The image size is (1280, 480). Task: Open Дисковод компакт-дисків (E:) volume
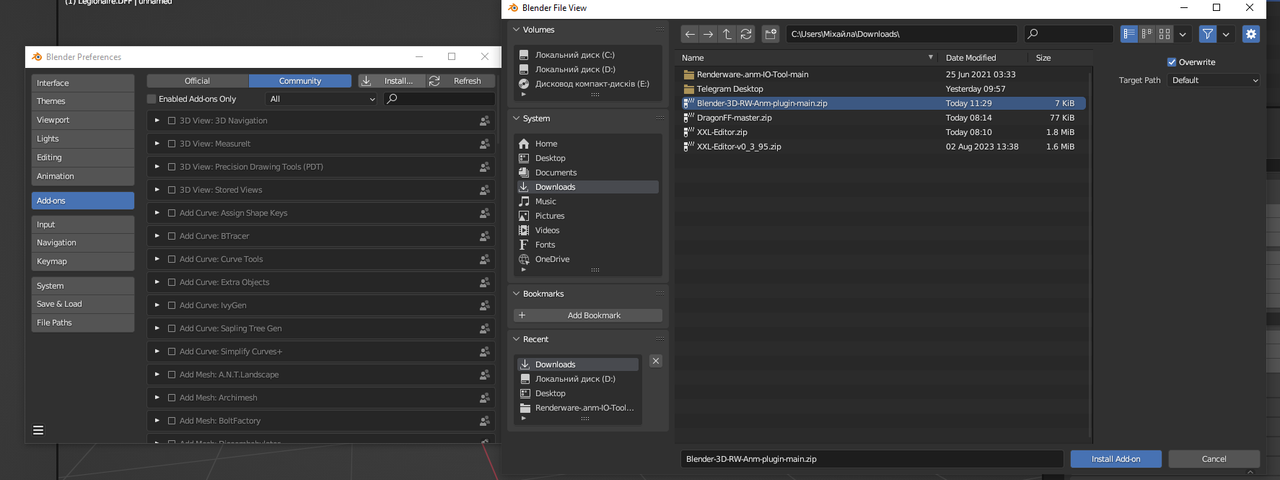[587, 84]
